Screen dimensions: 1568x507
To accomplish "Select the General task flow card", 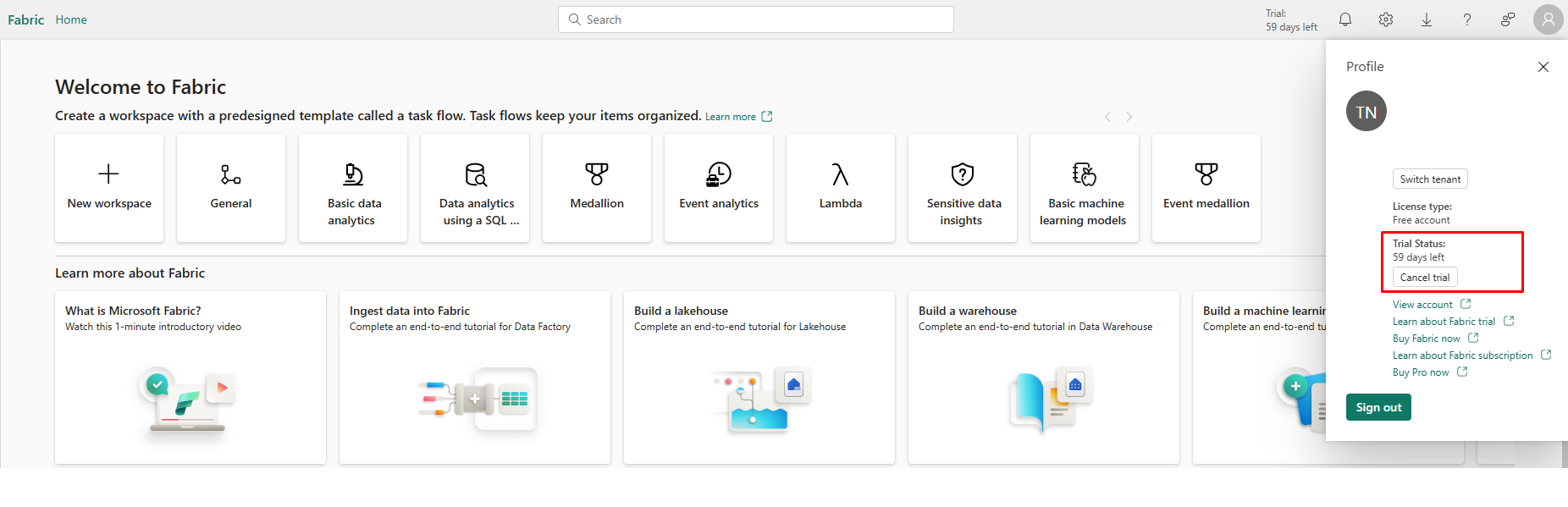I will coord(231,188).
